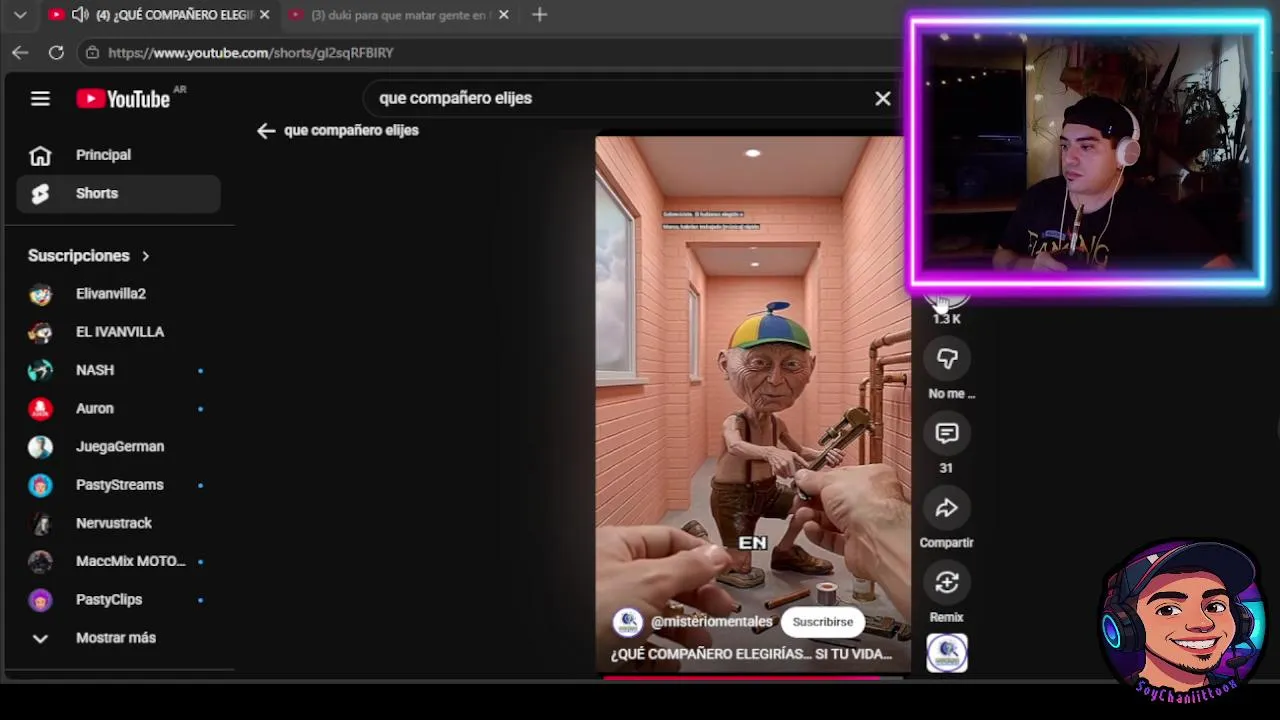Click the EL IVANVILLA avatar icon
This screenshot has height=720, width=1280.
(x=40, y=332)
